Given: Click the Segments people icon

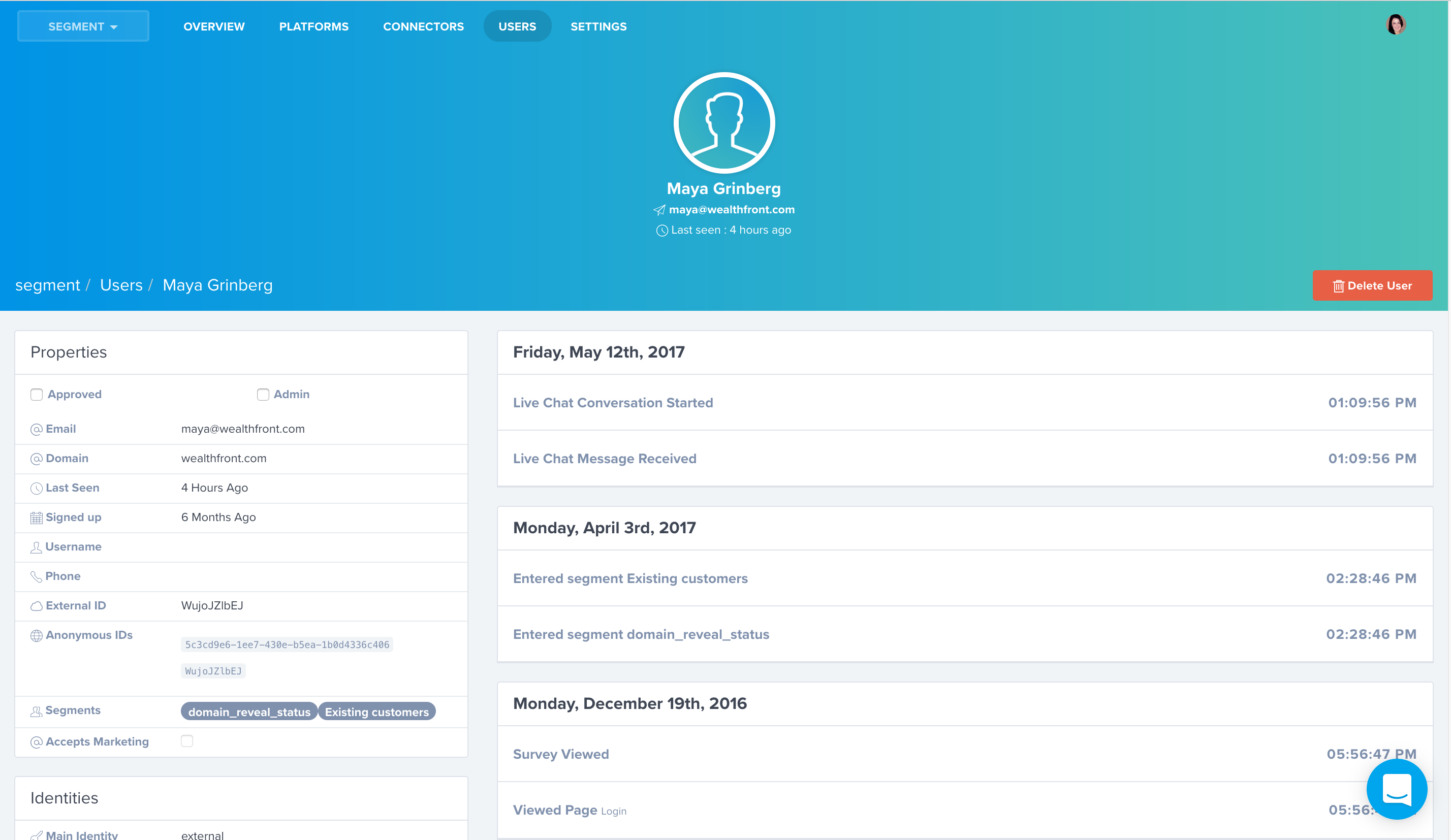Looking at the screenshot, I should [36, 712].
